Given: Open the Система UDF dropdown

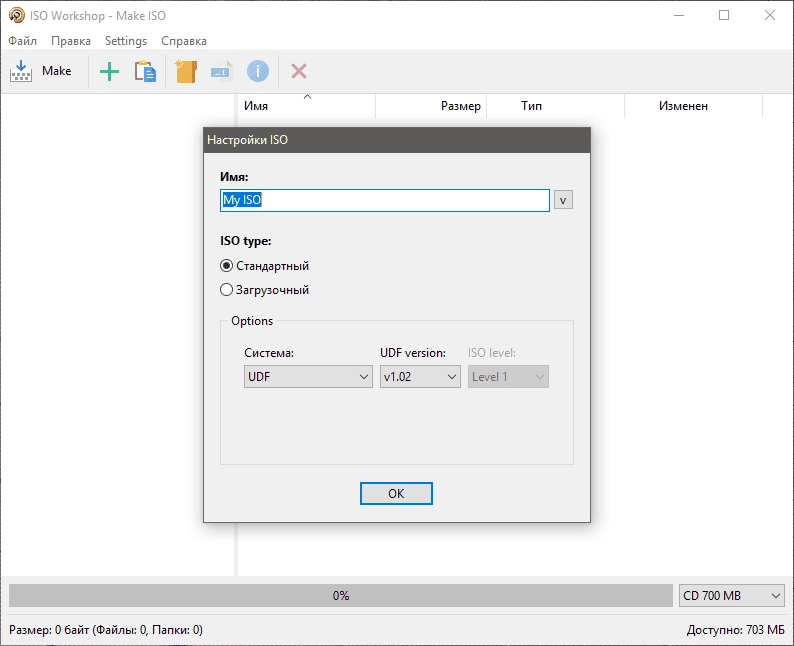Looking at the screenshot, I should 308,377.
